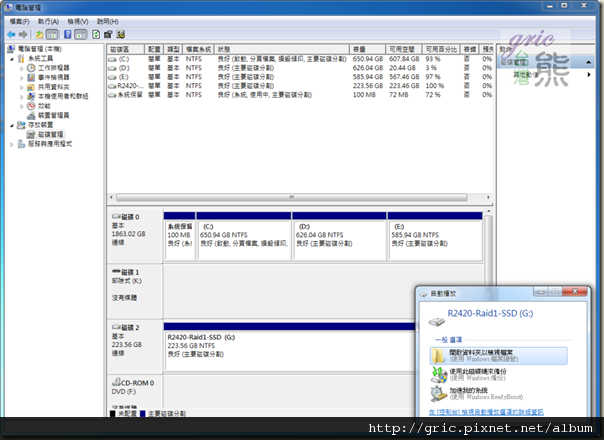Select the R2420-... volume row in the list
604x440 pixels.
[x=300, y=86]
